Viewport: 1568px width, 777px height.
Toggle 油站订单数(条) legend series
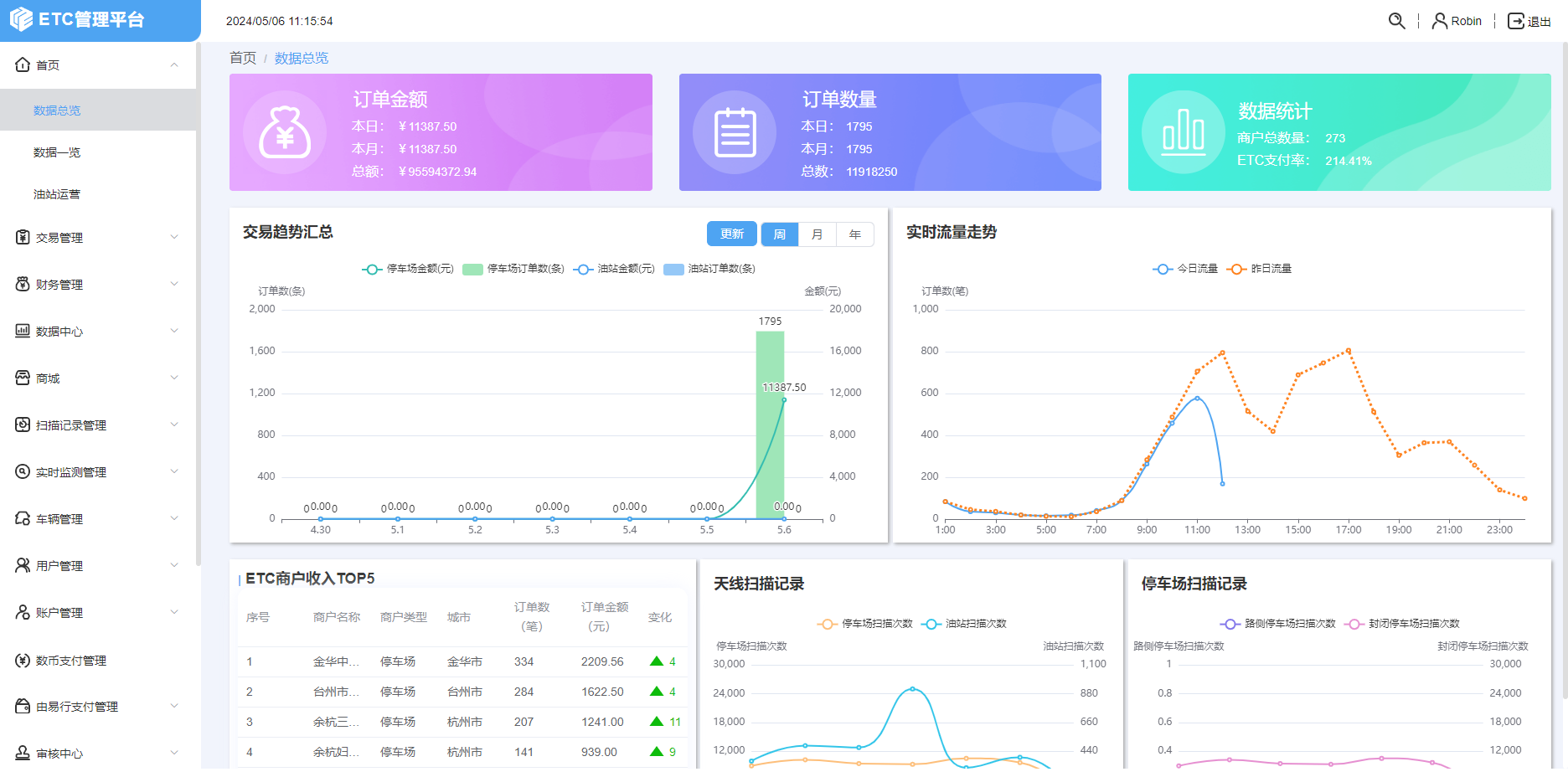(x=709, y=269)
